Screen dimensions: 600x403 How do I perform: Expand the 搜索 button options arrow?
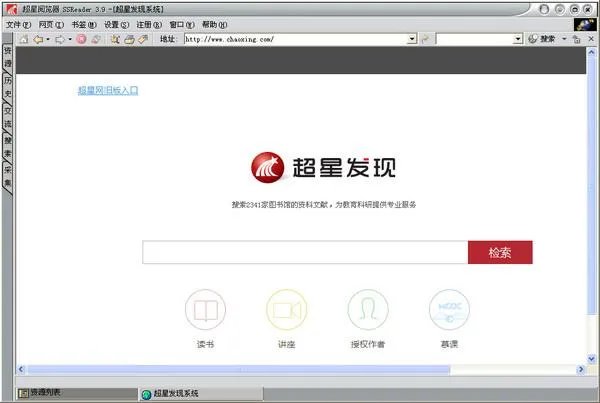[x=564, y=39]
